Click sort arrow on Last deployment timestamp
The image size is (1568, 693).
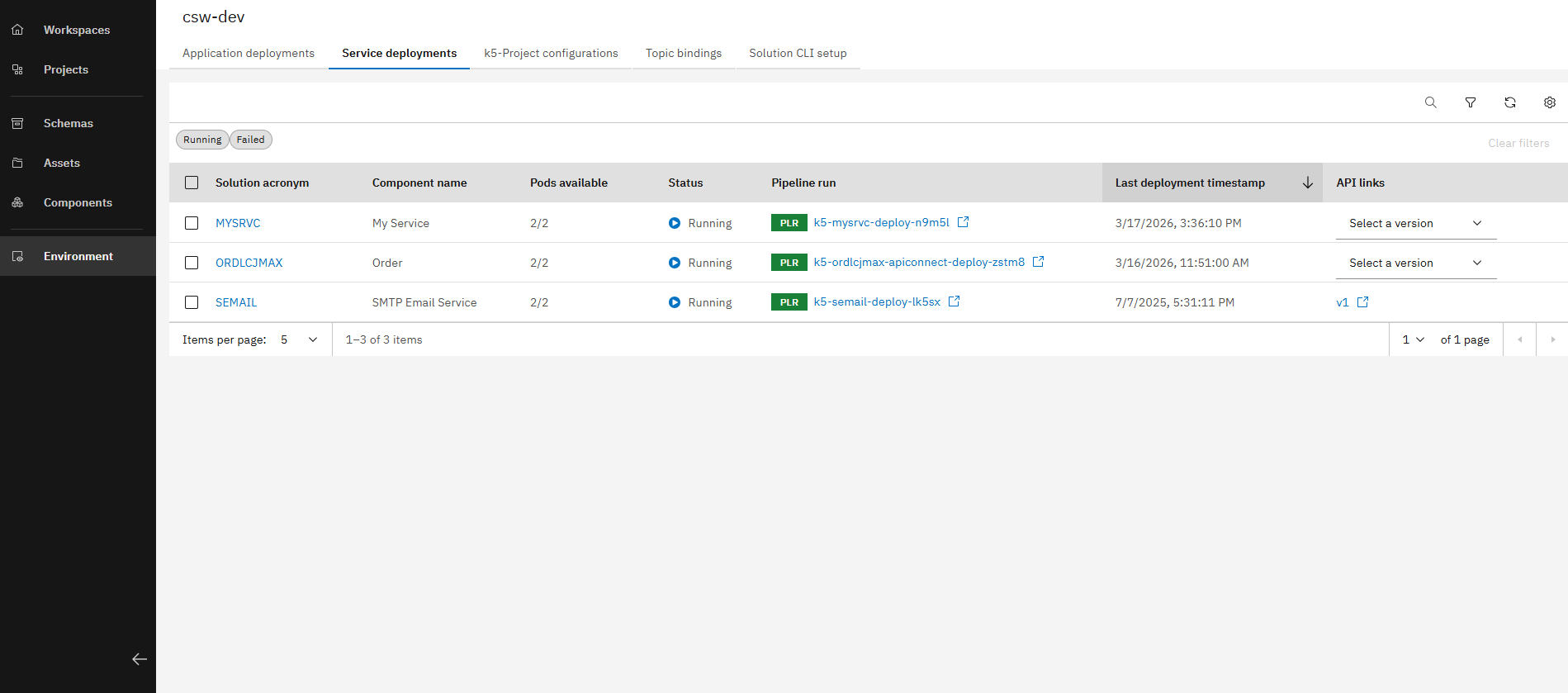[1307, 183]
